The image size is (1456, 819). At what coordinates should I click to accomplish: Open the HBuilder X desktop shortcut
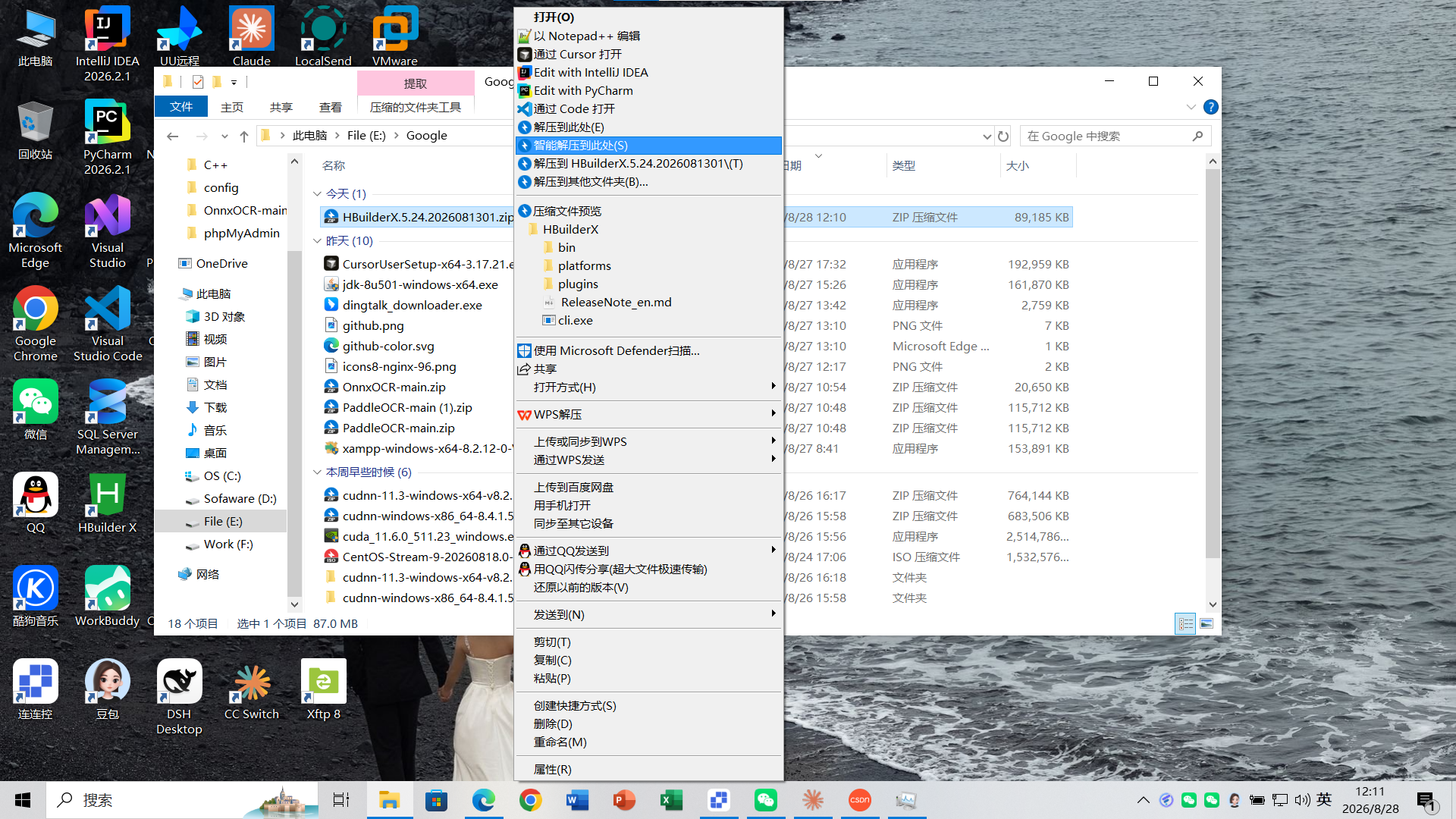coord(107,503)
